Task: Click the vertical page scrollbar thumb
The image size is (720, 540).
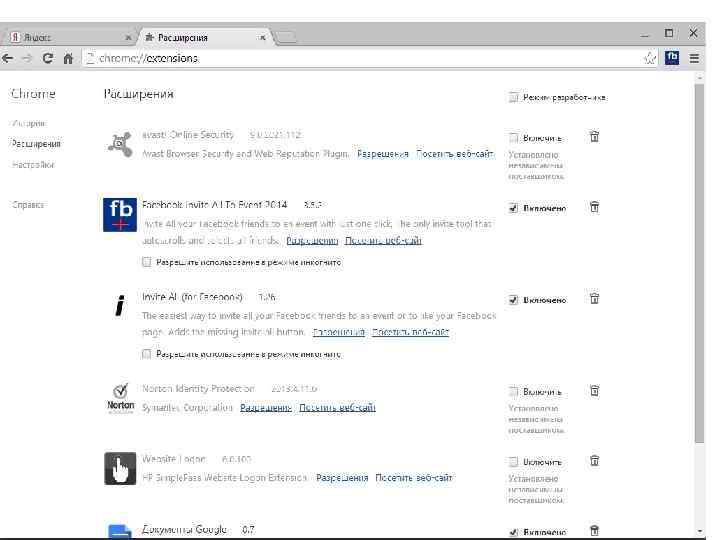Action: pos(699,264)
